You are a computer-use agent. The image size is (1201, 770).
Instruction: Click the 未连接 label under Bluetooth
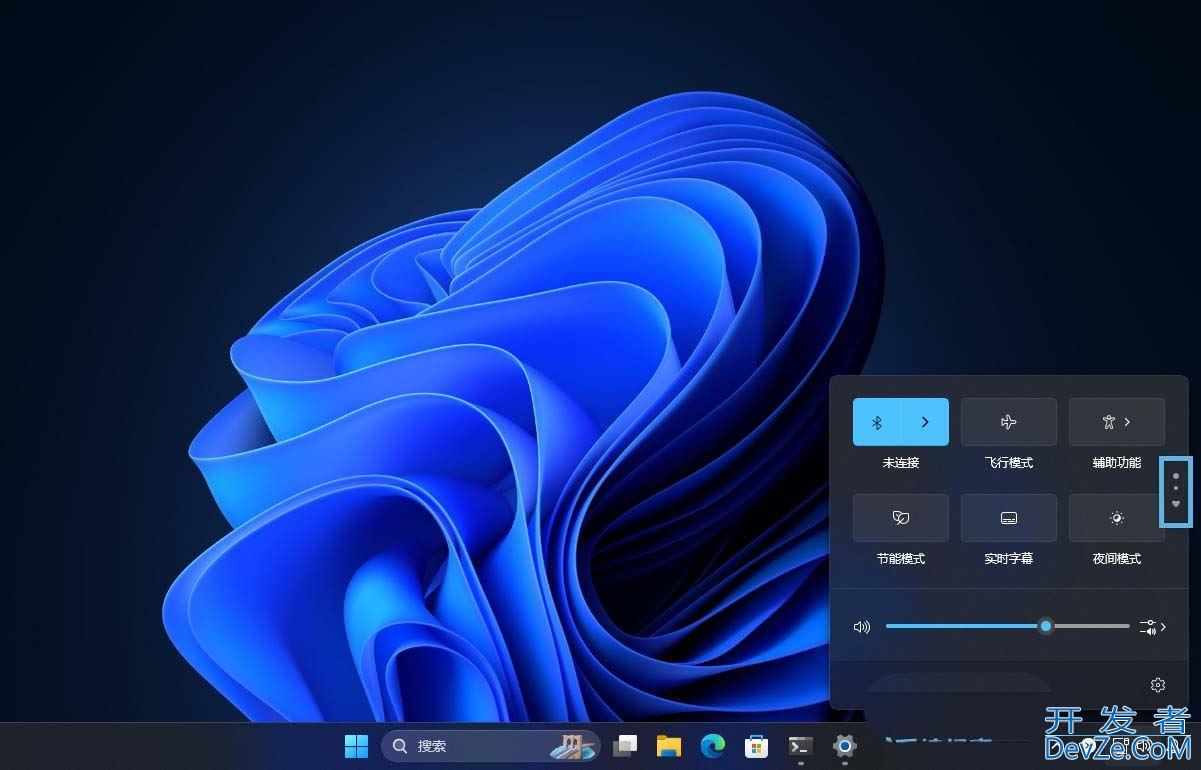[900, 463]
